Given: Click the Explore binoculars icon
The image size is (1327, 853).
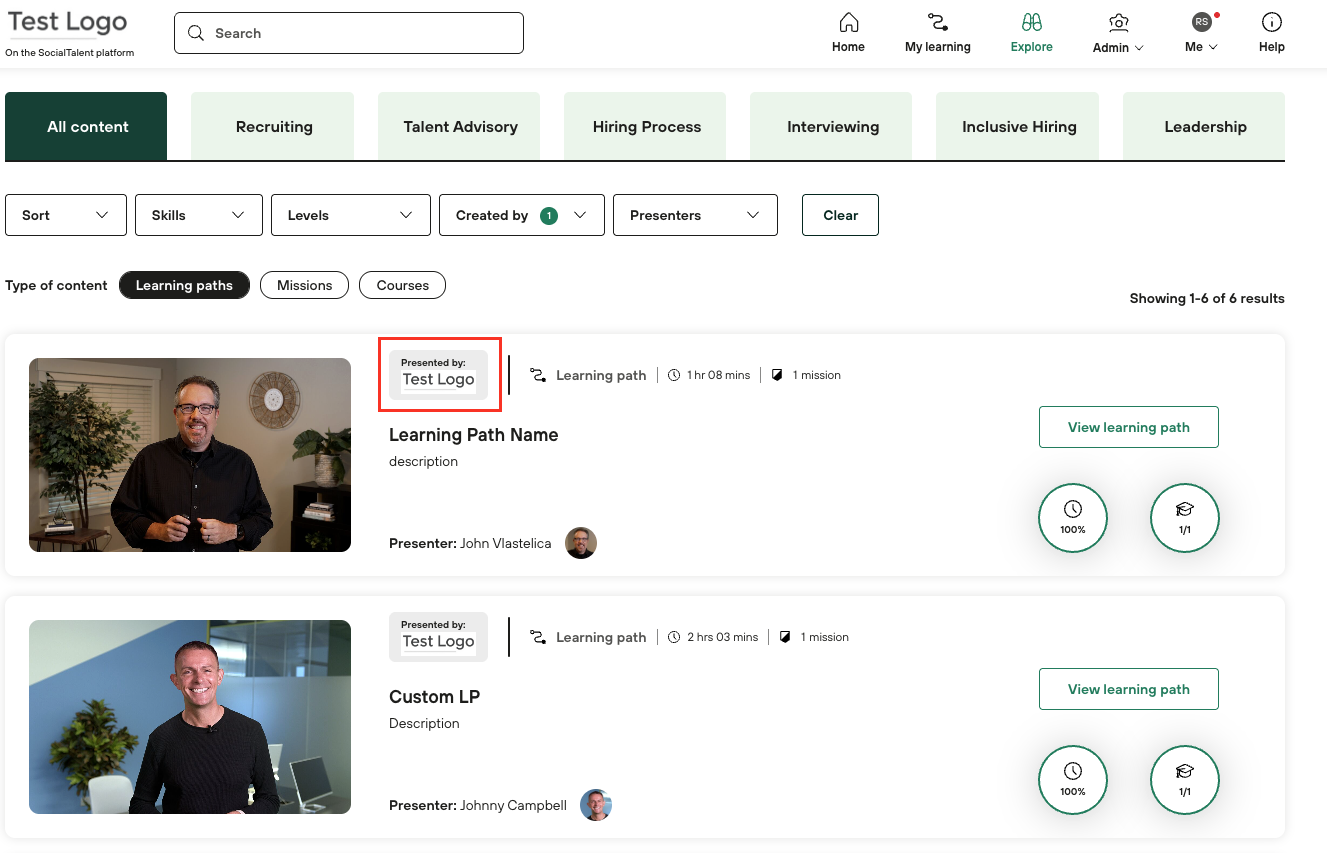Looking at the screenshot, I should [x=1031, y=23].
